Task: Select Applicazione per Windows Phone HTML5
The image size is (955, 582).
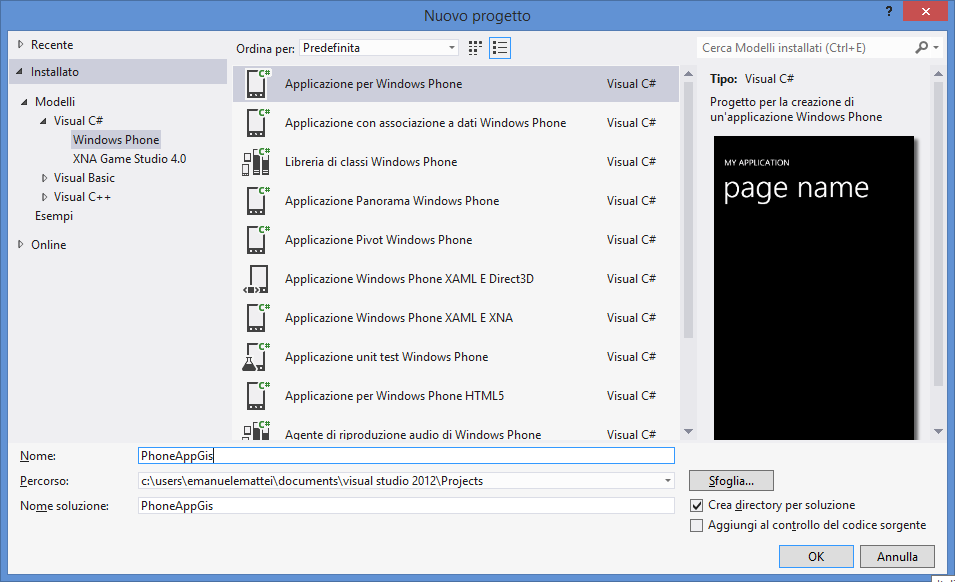Action: 456,396
